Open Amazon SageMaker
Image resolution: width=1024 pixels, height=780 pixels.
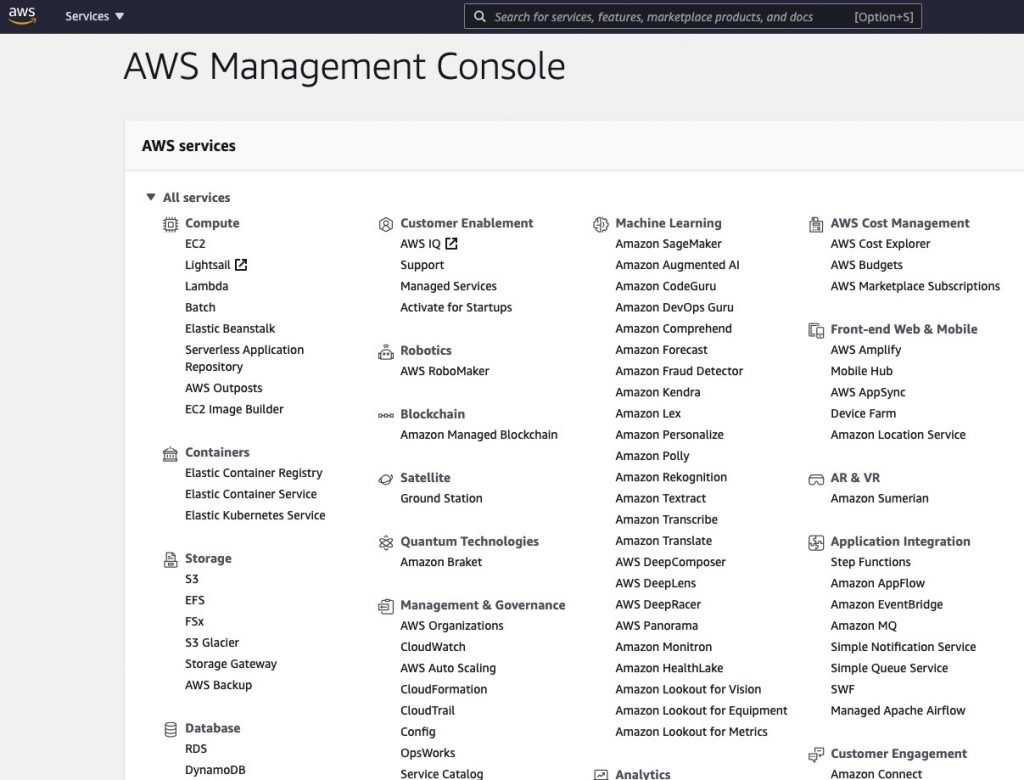coord(668,244)
